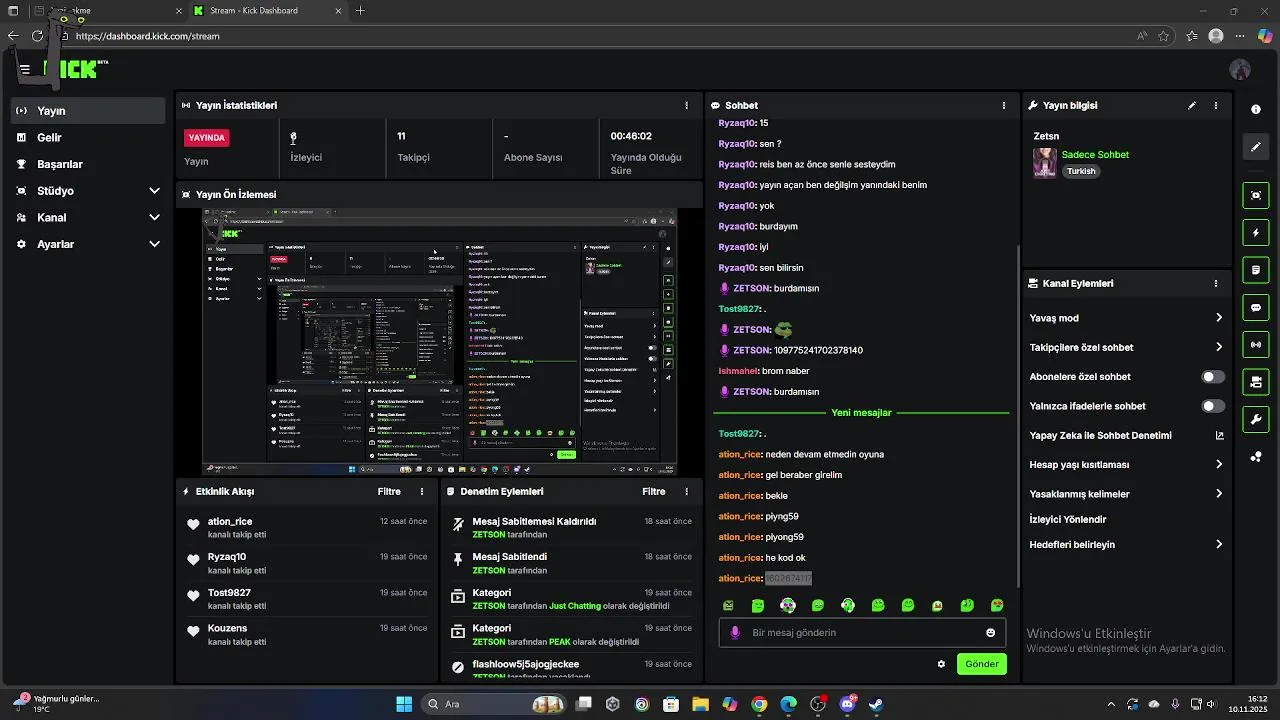Toggle the broadcast signal panel icon in sidebar
The image size is (1280, 720).
point(1256,345)
